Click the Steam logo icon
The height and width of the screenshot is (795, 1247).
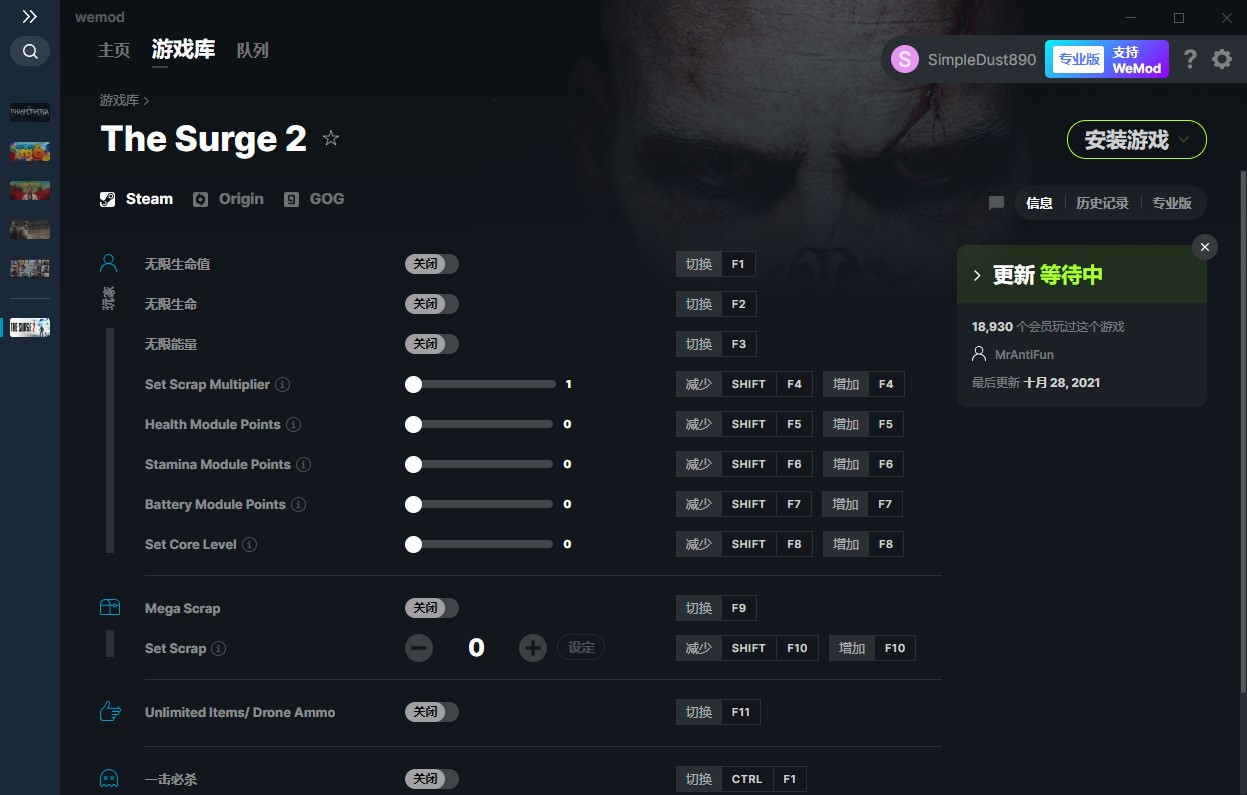[x=107, y=199]
